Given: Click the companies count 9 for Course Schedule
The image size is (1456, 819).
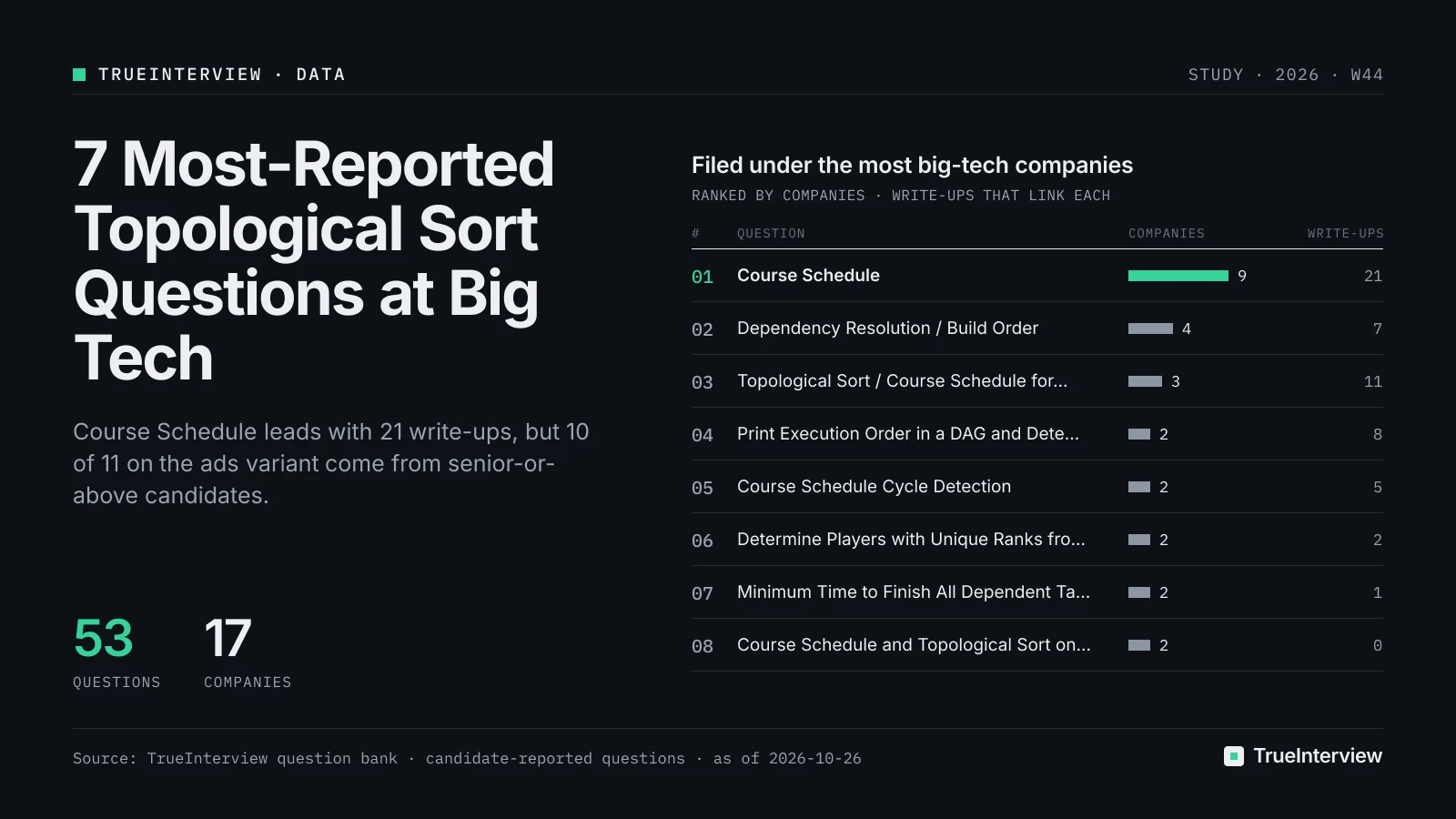Looking at the screenshot, I should [1242, 276].
